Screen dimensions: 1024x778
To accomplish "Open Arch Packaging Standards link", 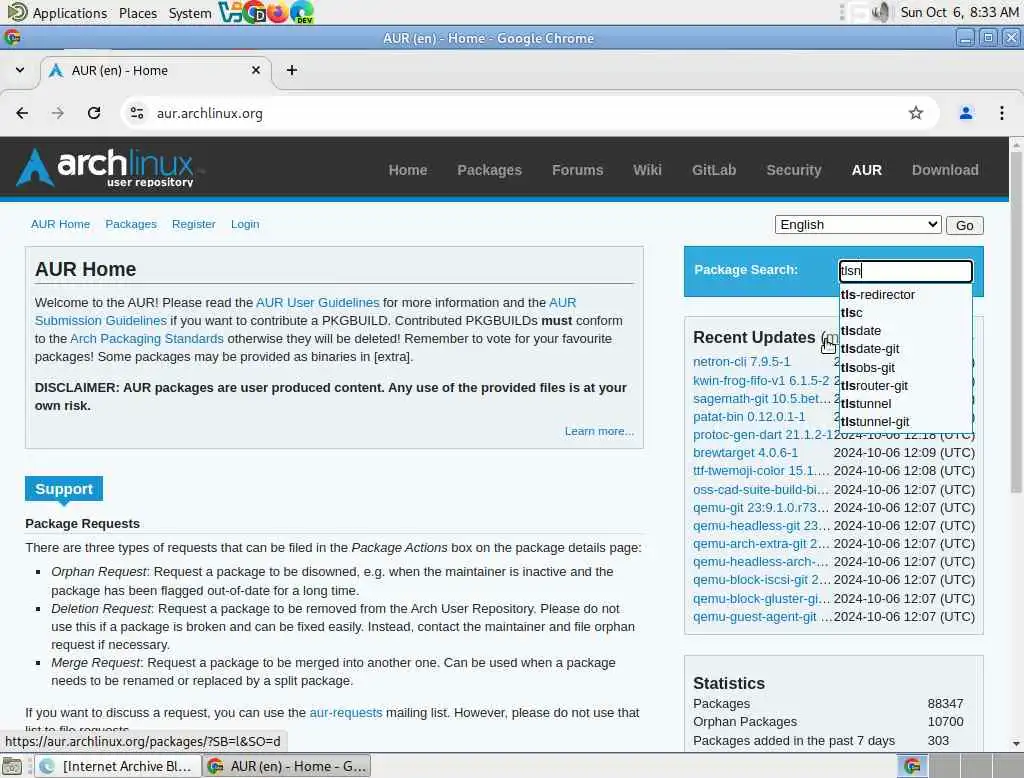I will [147, 338].
